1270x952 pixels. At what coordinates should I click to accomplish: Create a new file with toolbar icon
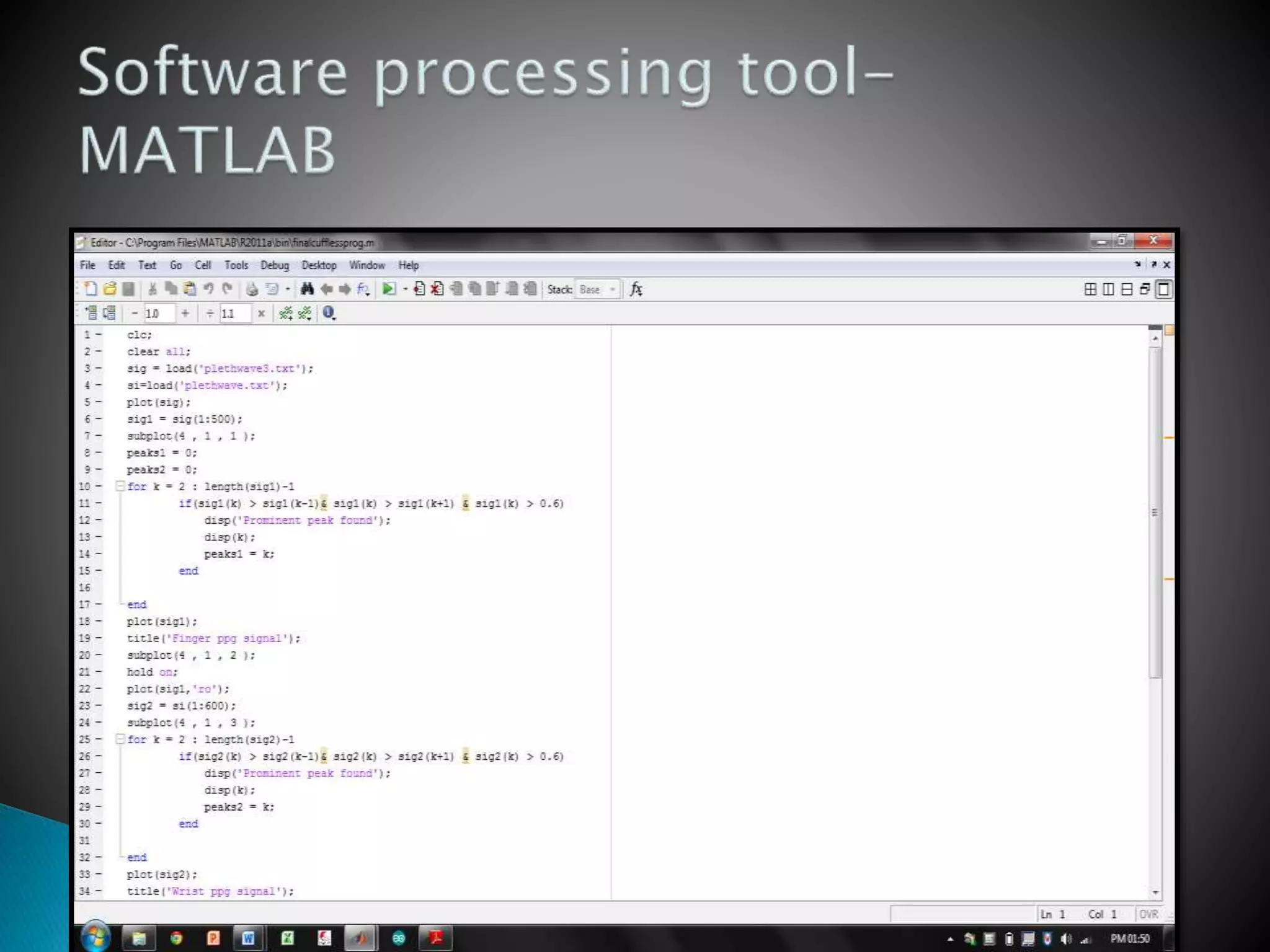91,289
